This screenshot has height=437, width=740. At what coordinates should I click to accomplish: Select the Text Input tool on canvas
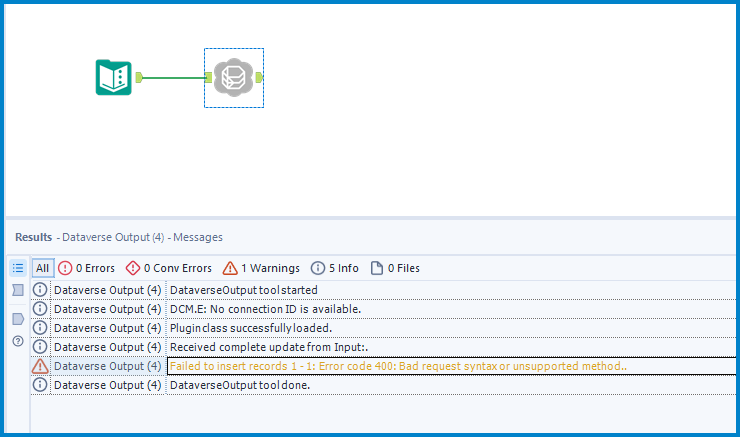tap(114, 77)
